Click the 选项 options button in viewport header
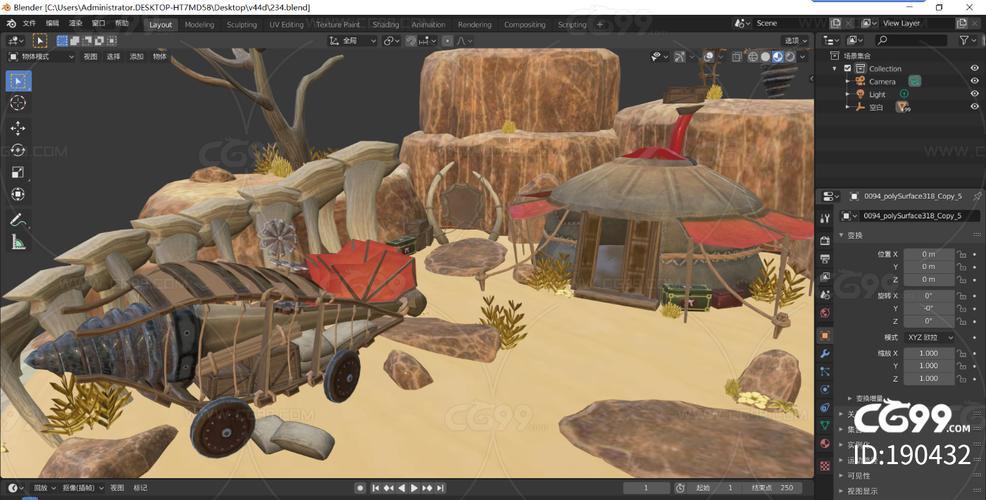 click(795, 40)
